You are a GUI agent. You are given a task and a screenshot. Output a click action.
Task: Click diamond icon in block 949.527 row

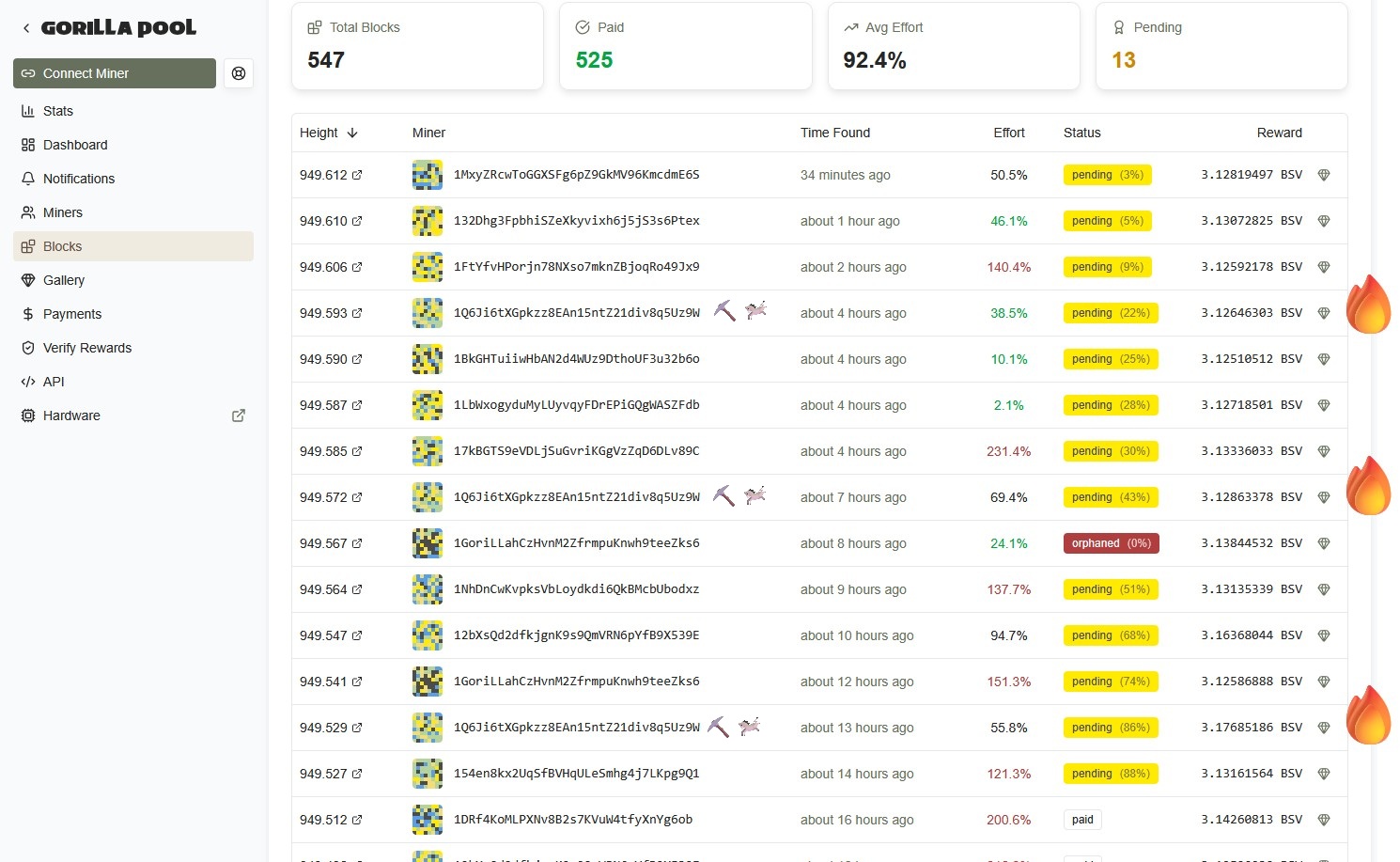point(1324,774)
